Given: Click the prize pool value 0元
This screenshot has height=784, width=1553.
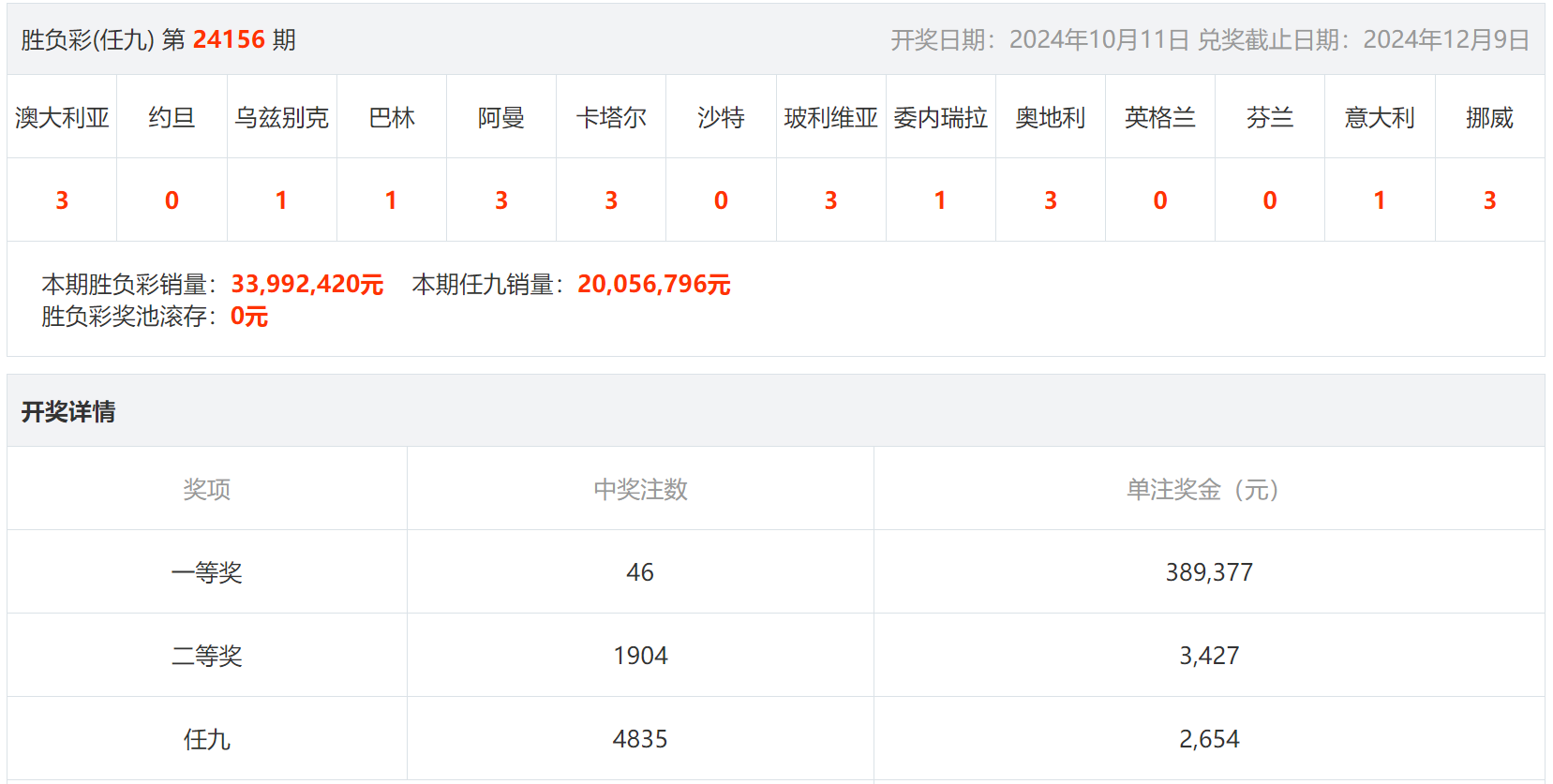Looking at the screenshot, I should [x=249, y=317].
